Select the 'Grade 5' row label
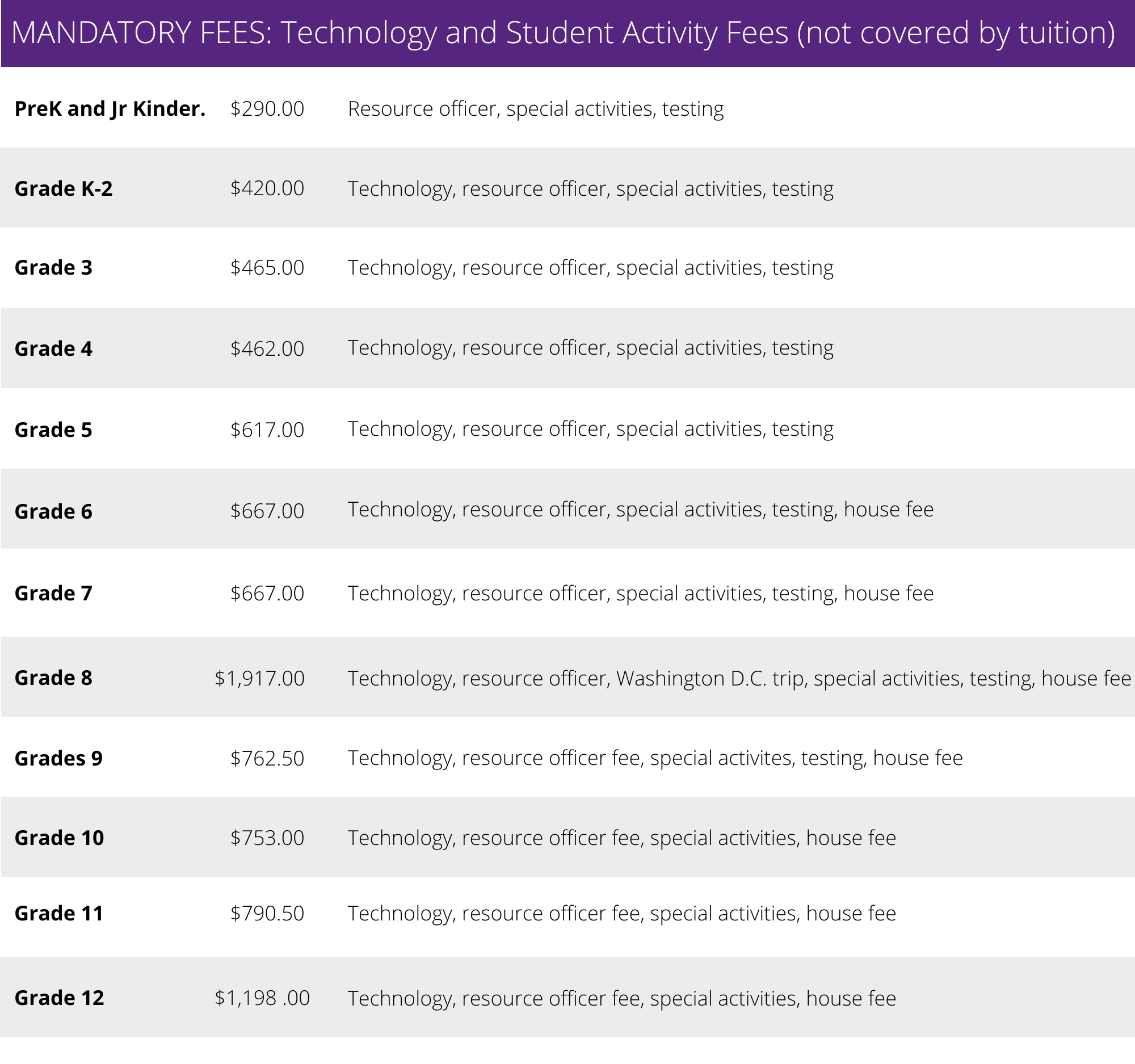Viewport: 1135px width, 1064px height. (53, 430)
